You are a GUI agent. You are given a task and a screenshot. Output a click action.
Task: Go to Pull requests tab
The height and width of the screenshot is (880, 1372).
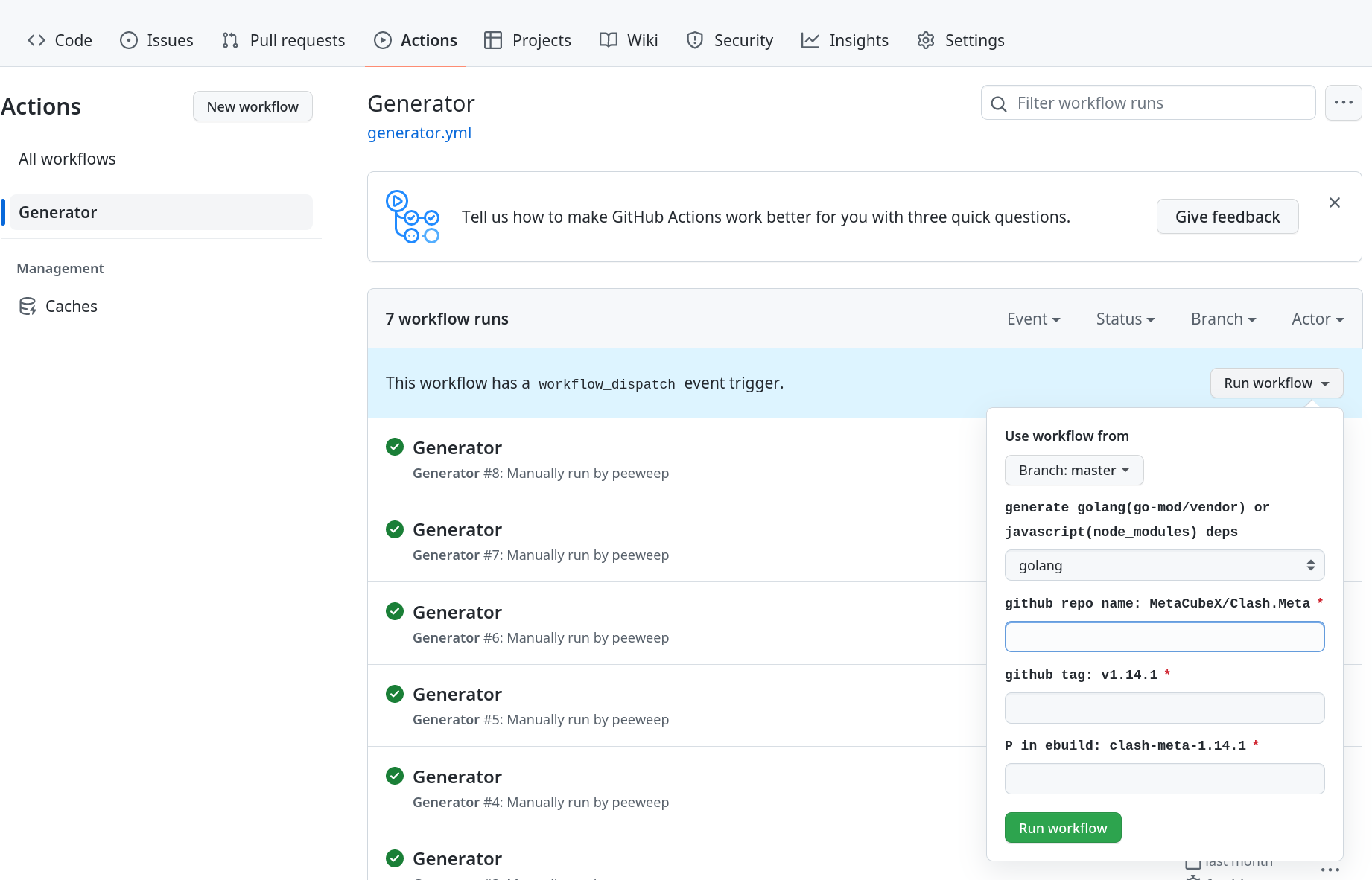(283, 40)
